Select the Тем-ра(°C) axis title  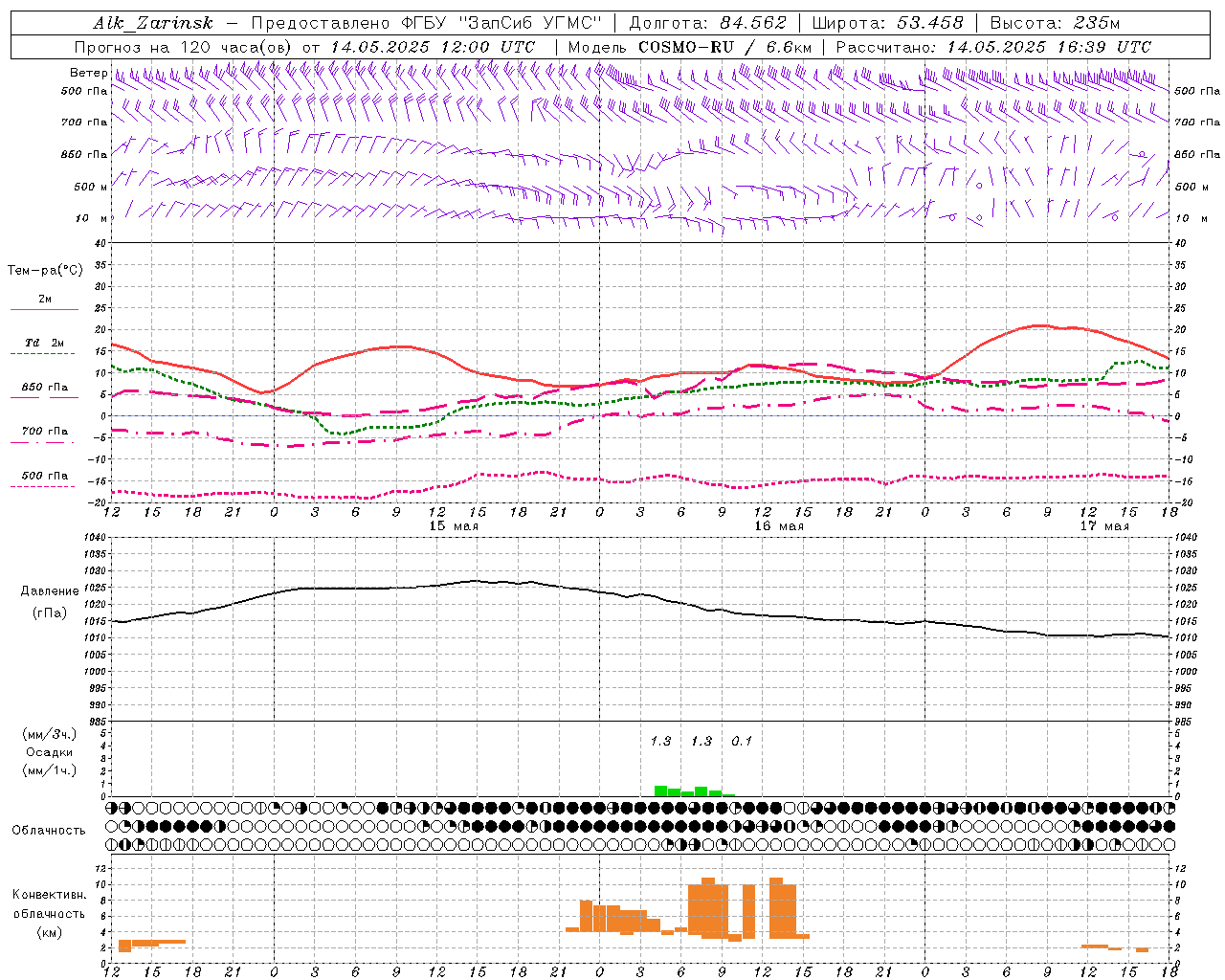click(45, 271)
